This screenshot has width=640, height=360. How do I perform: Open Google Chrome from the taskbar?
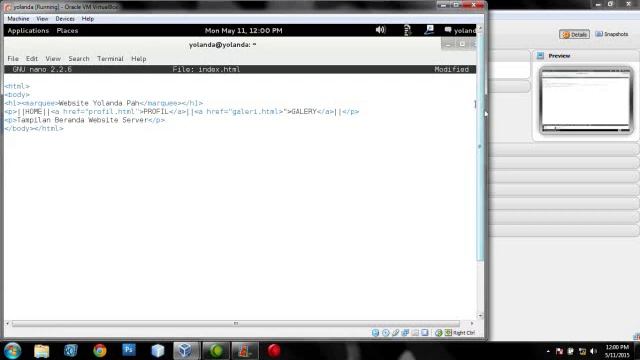100,351
